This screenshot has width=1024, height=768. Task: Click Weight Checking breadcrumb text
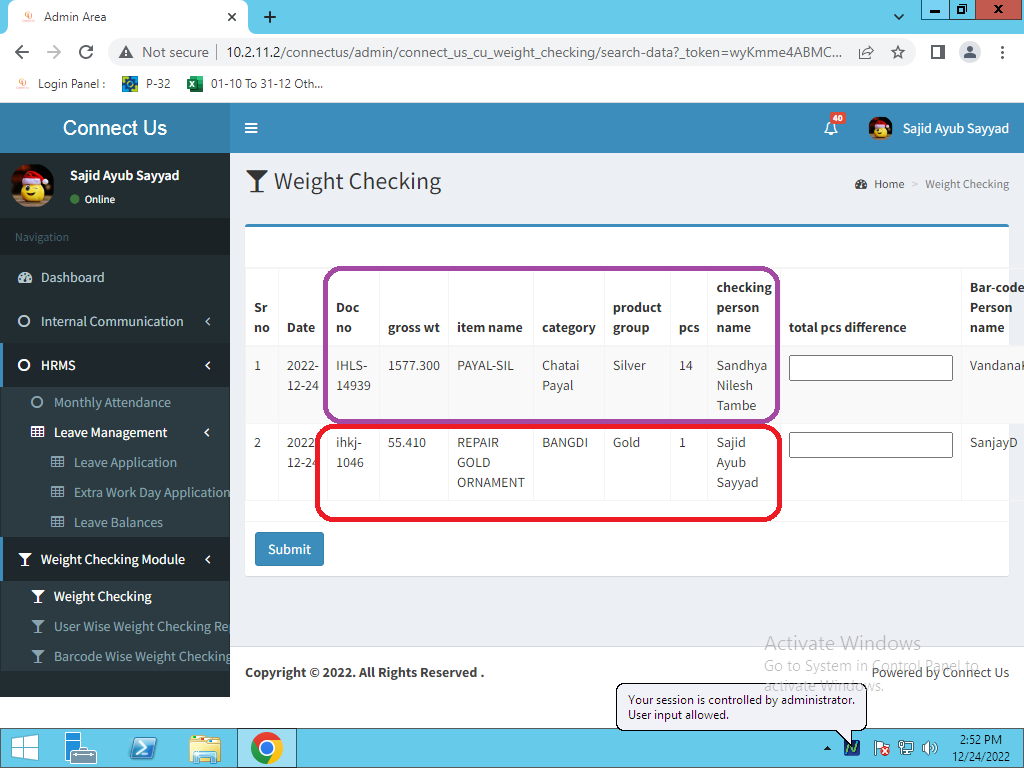click(967, 184)
